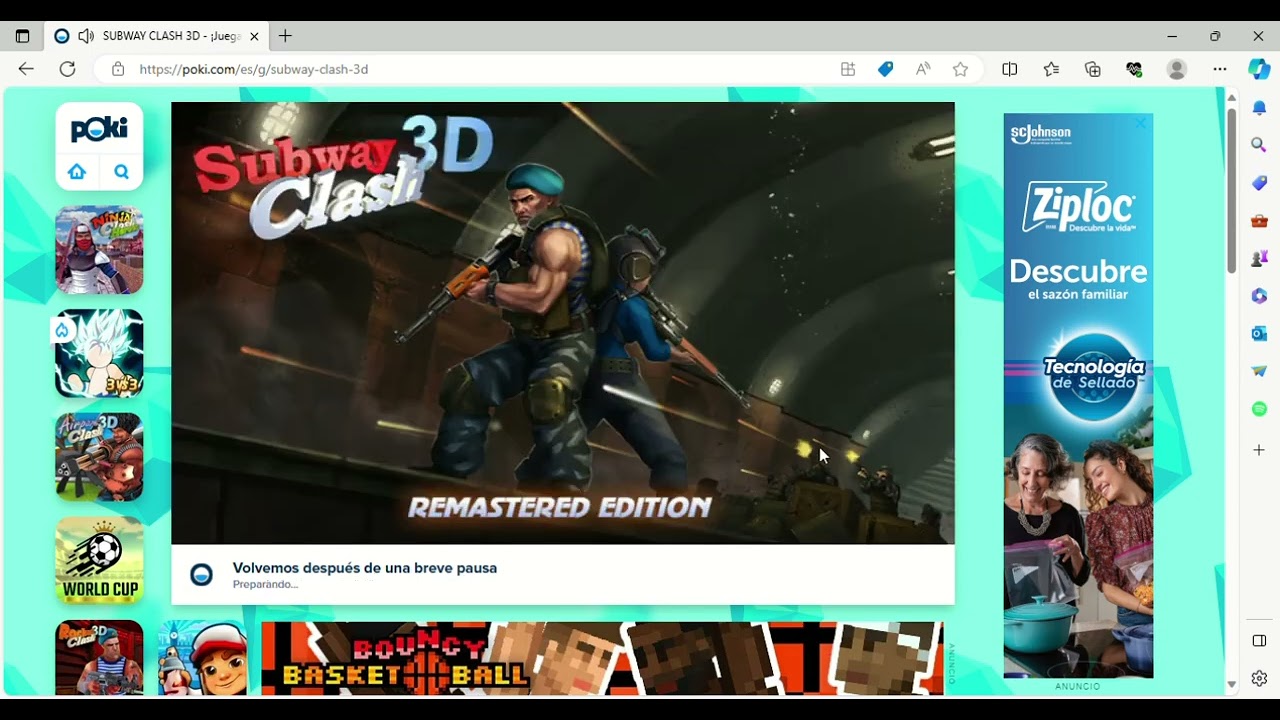Screen dimensions: 1280x720
Task: Open the Favorites list icon
Action: (x=1051, y=69)
